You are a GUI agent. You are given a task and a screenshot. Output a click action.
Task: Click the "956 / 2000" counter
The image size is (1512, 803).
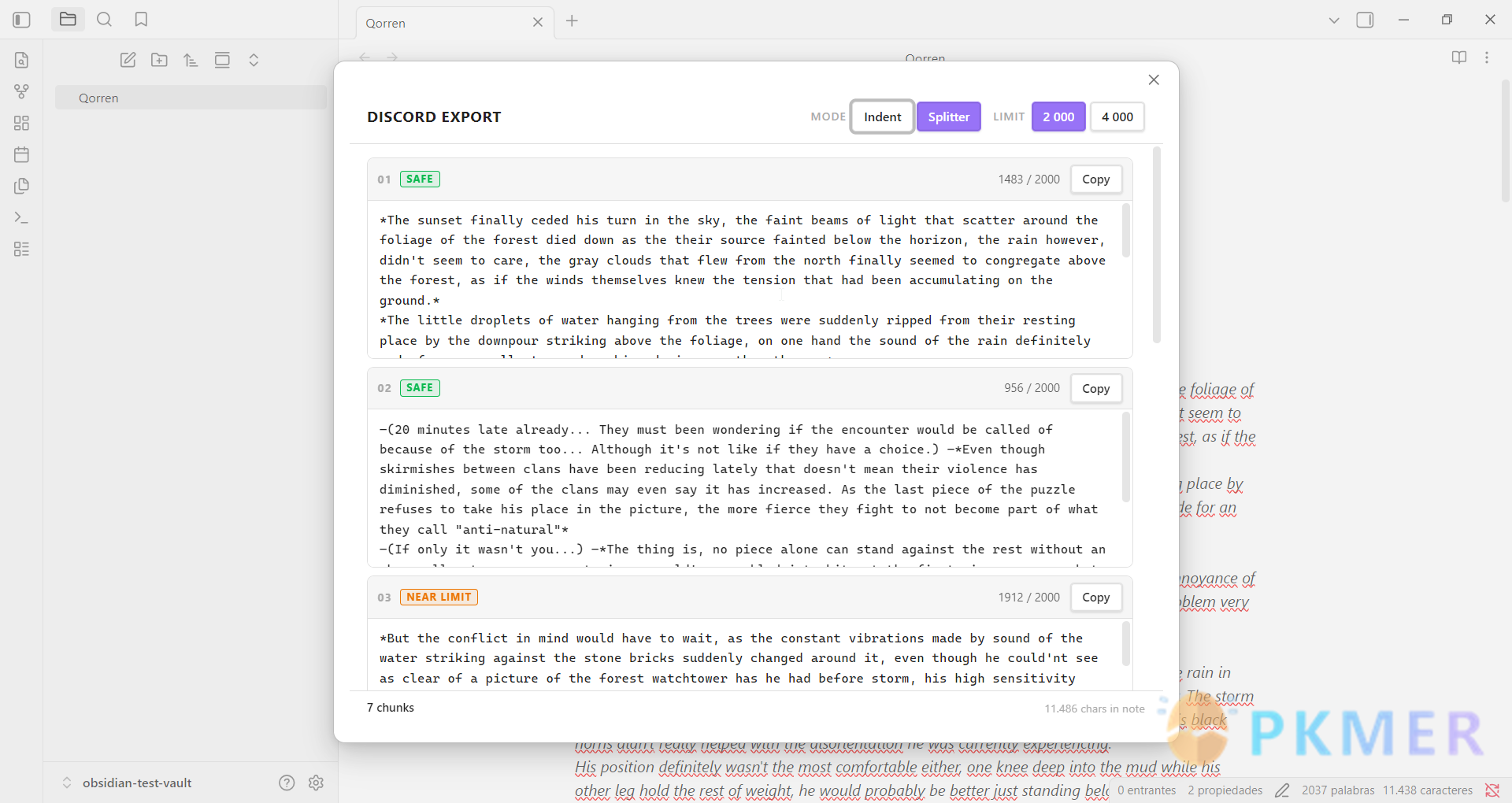(x=1032, y=388)
